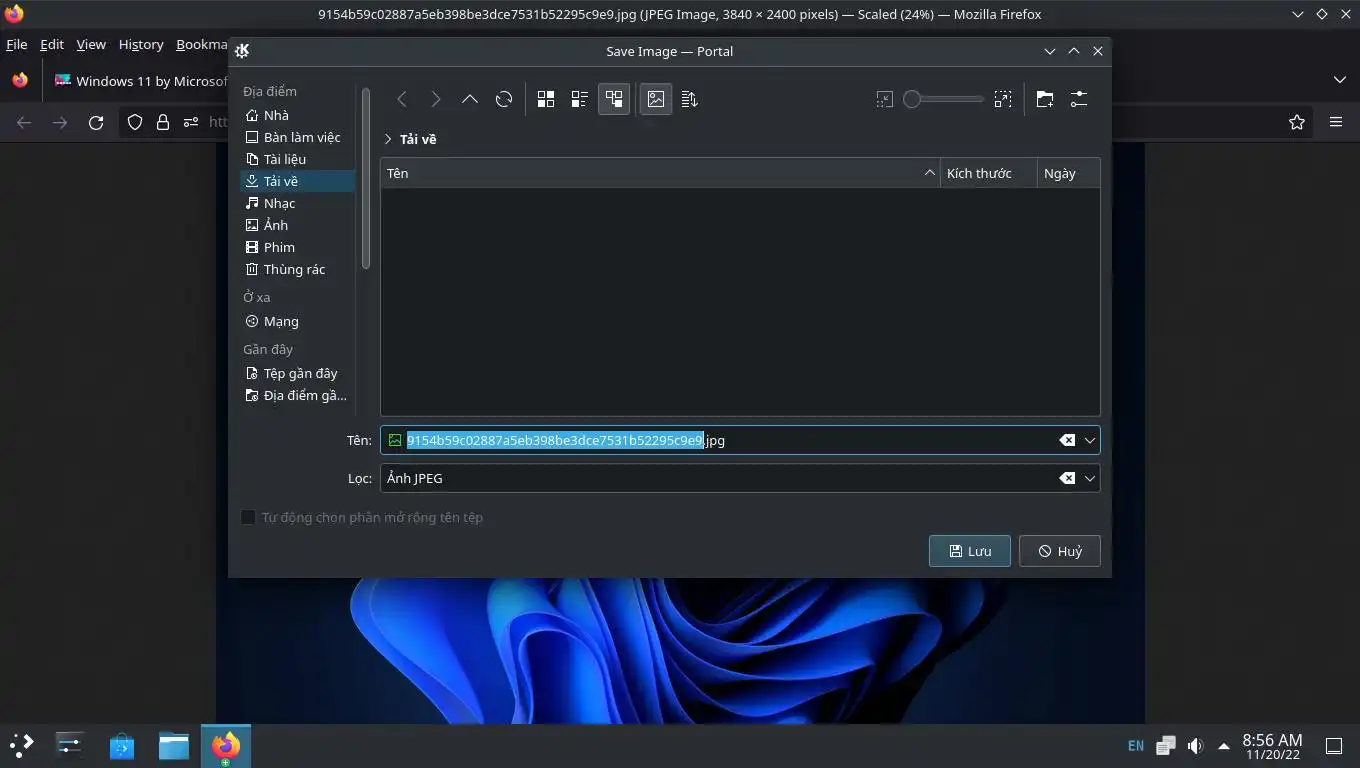The width and height of the screenshot is (1360, 768).
Task: Open Firefox File menu
Action: click(x=16, y=44)
